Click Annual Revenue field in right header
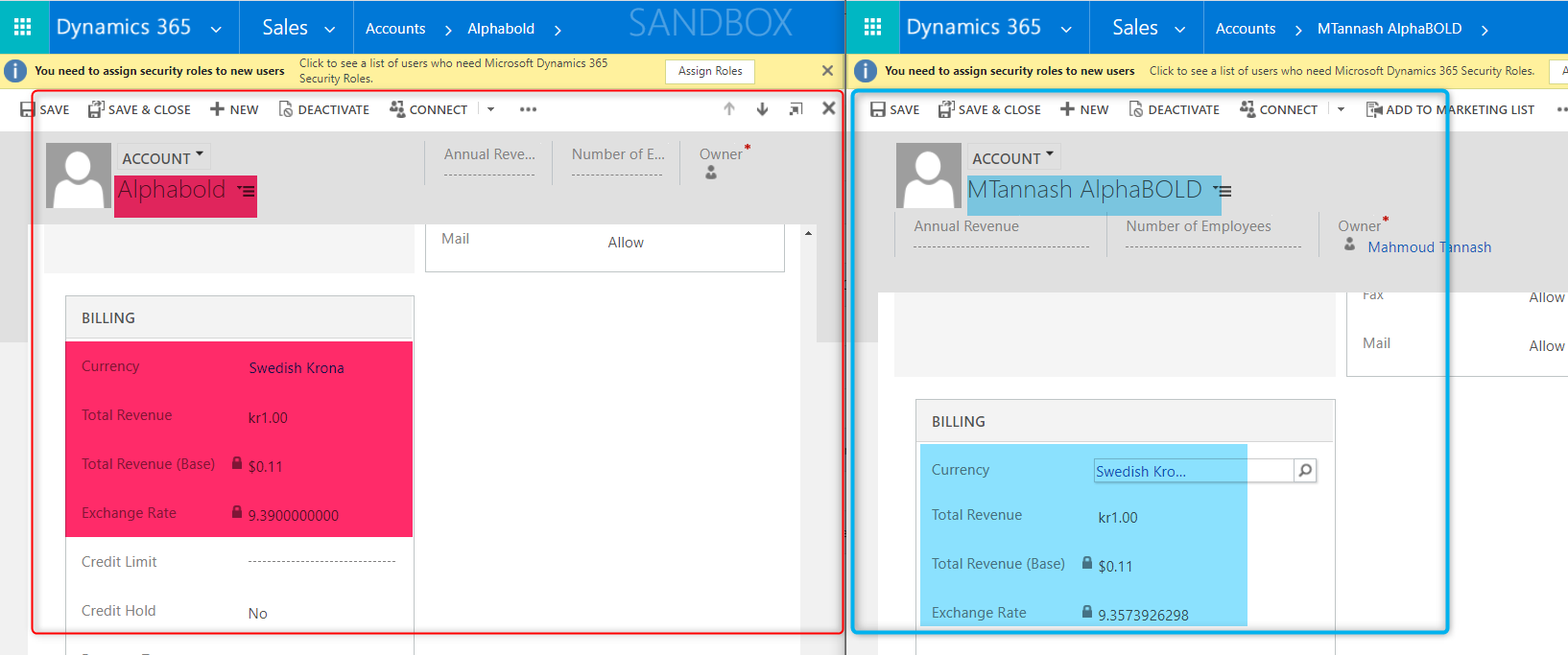The width and height of the screenshot is (1568, 655). (1001, 236)
